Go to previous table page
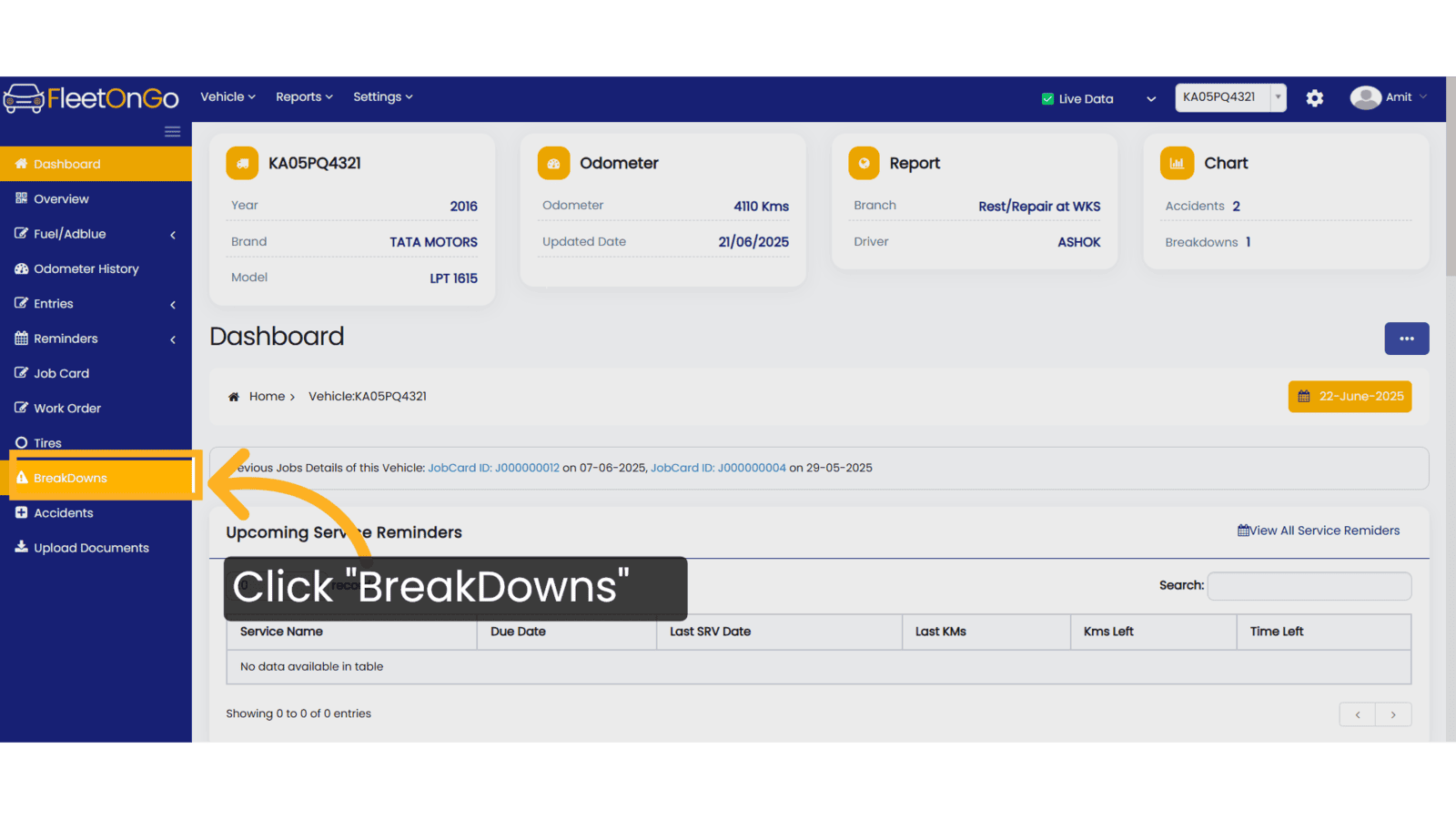The height and width of the screenshot is (819, 1456). click(1358, 714)
